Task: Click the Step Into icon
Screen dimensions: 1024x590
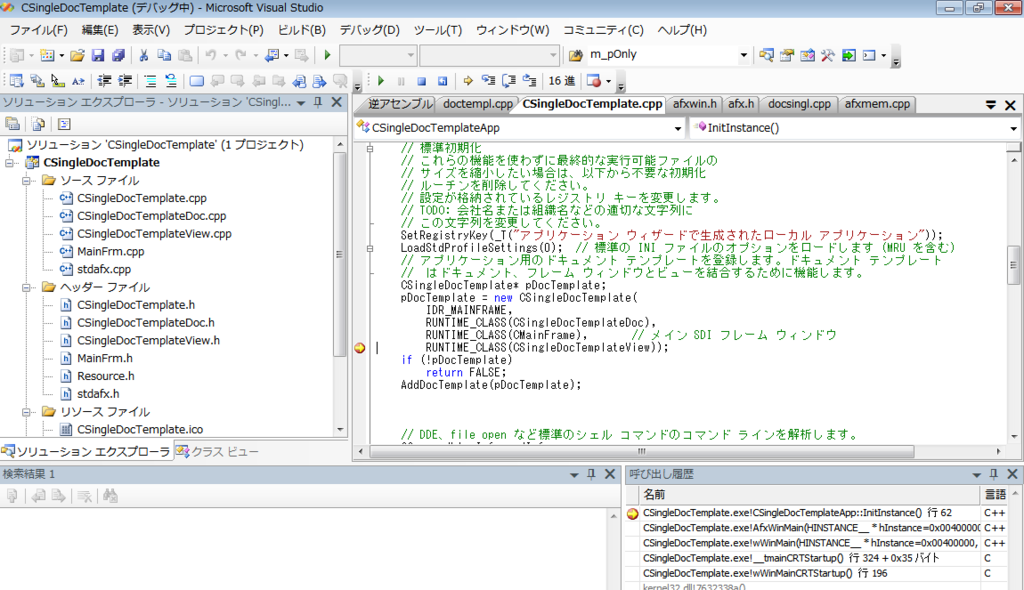Action: [488, 81]
